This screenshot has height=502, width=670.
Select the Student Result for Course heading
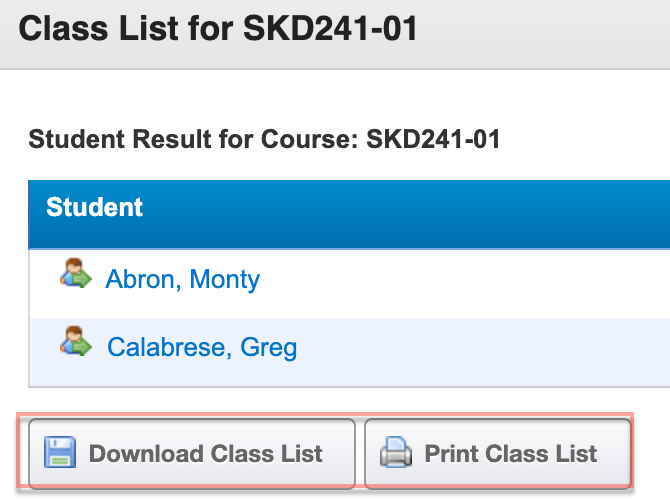coord(264,139)
